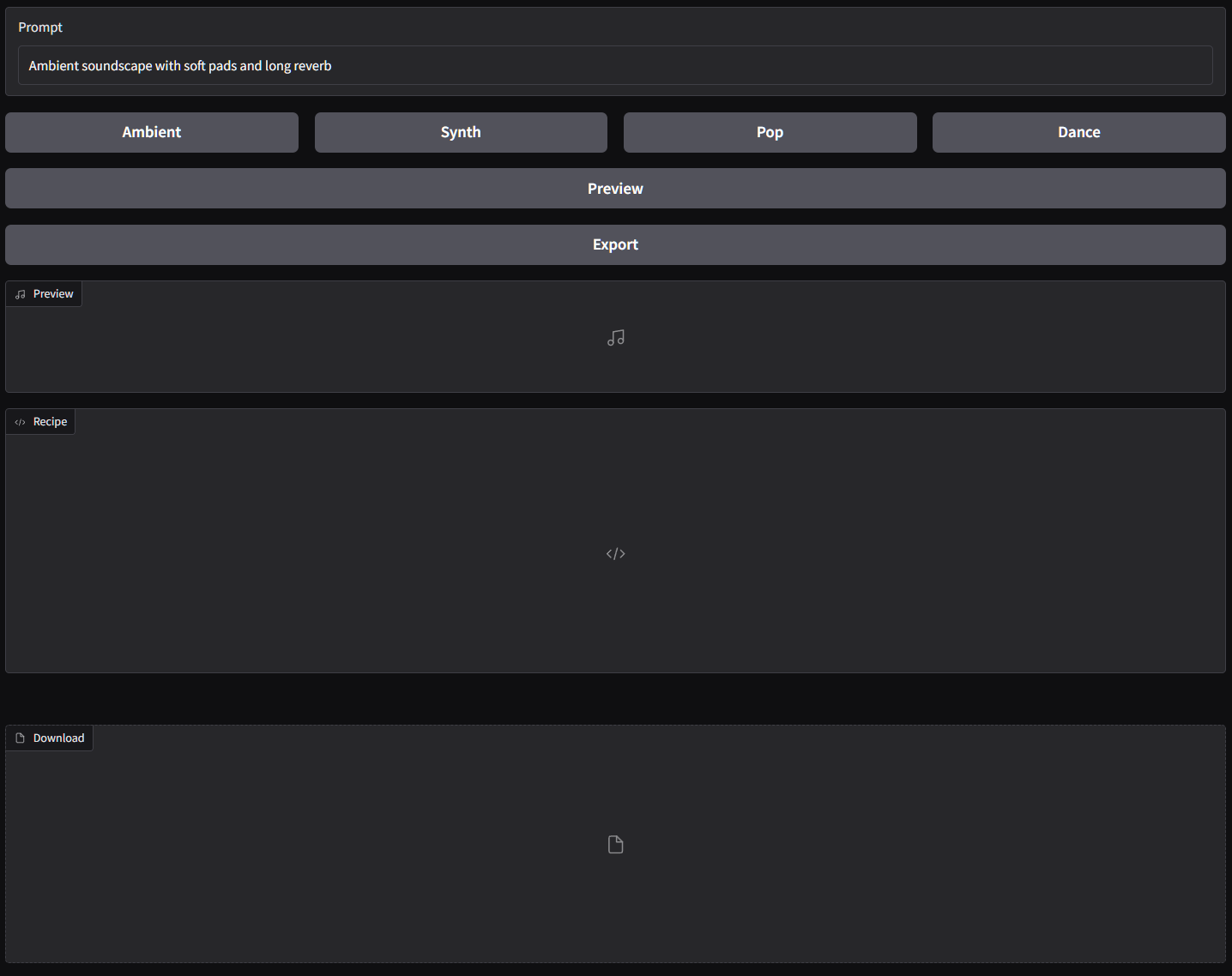Choose the Synth preset button

click(461, 132)
